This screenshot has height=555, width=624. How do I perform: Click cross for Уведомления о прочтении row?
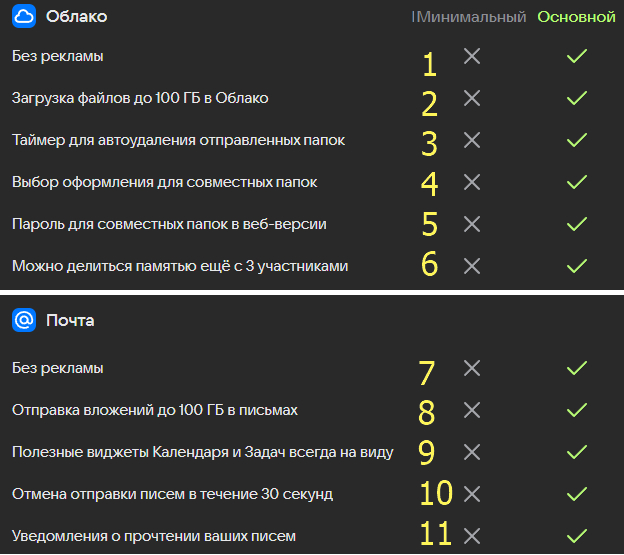point(473,536)
